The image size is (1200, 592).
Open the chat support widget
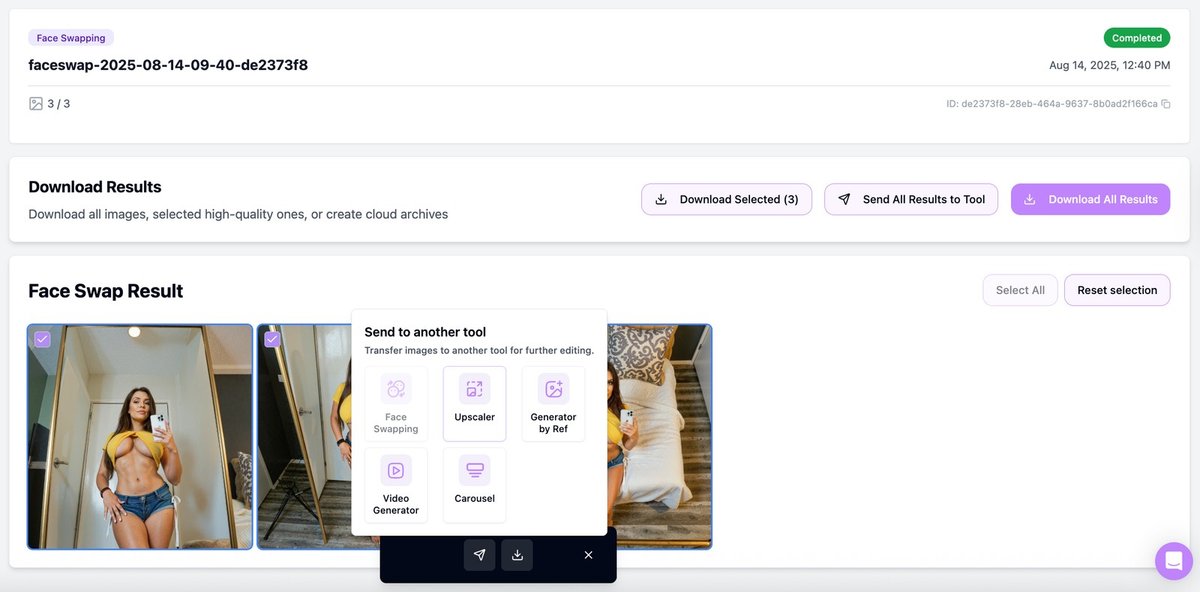(x=1173, y=561)
